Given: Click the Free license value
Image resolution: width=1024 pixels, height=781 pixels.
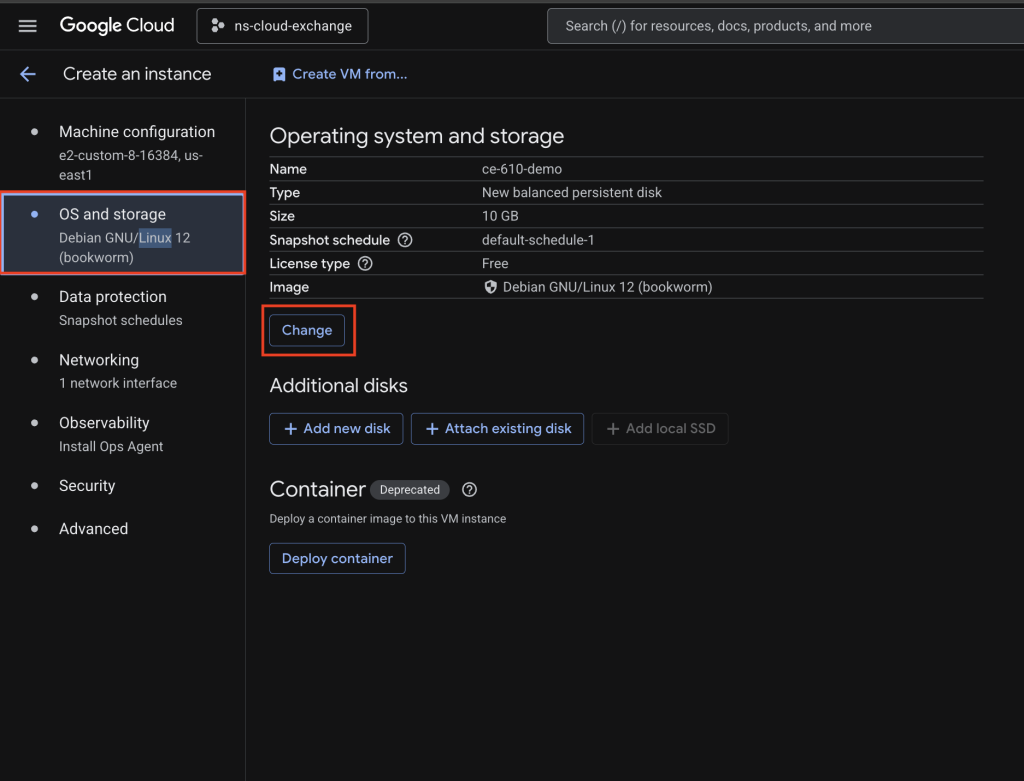Looking at the screenshot, I should pos(495,264).
